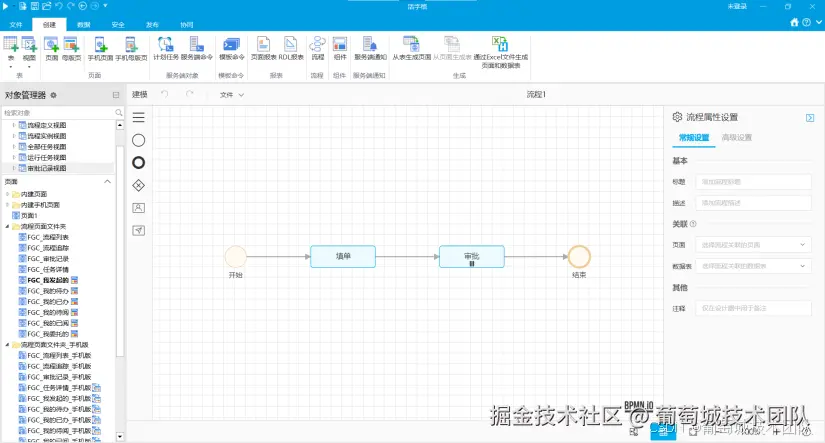Screen dimensions: 825x443
Task: Open the 文件 dropdown in modeling toolbar
Action: click(232, 95)
